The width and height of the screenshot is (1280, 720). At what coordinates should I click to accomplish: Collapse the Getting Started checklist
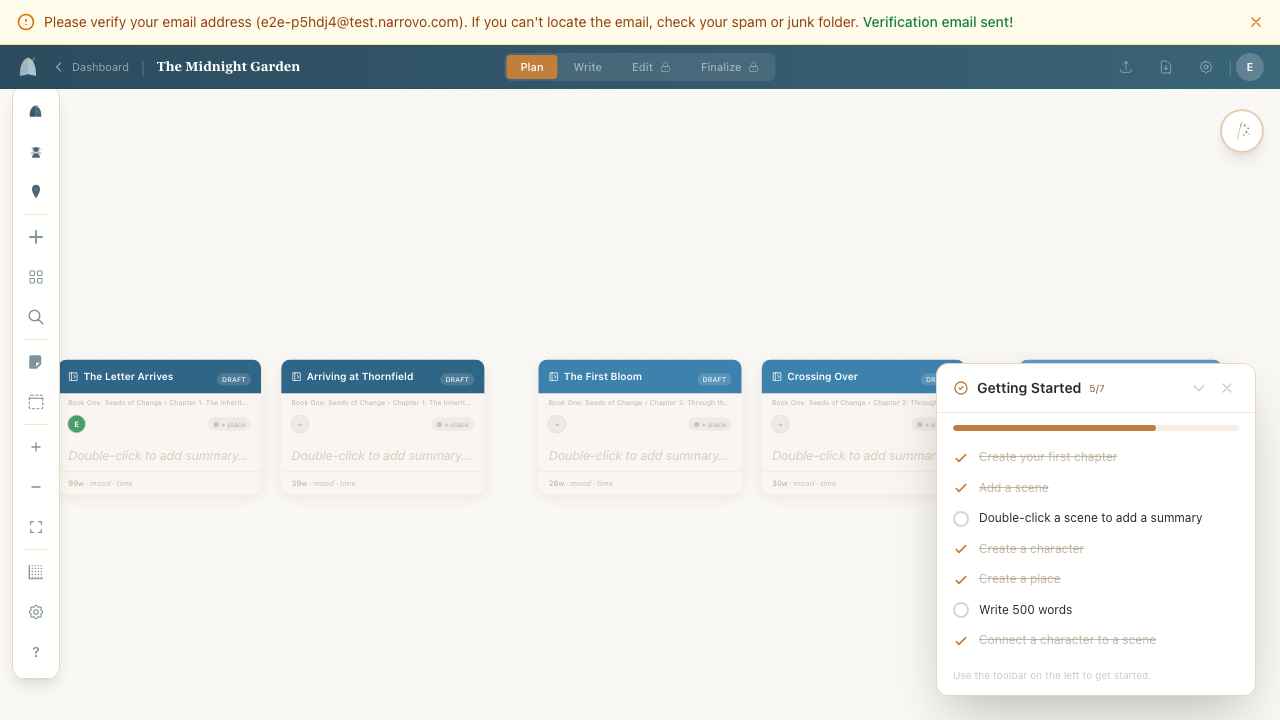1199,388
